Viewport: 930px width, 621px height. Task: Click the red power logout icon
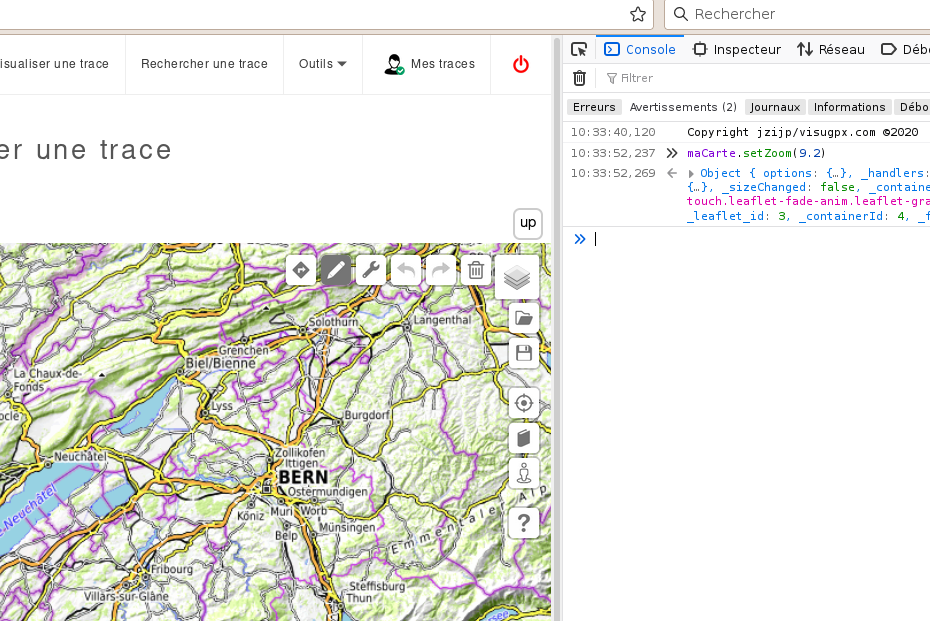(521, 64)
